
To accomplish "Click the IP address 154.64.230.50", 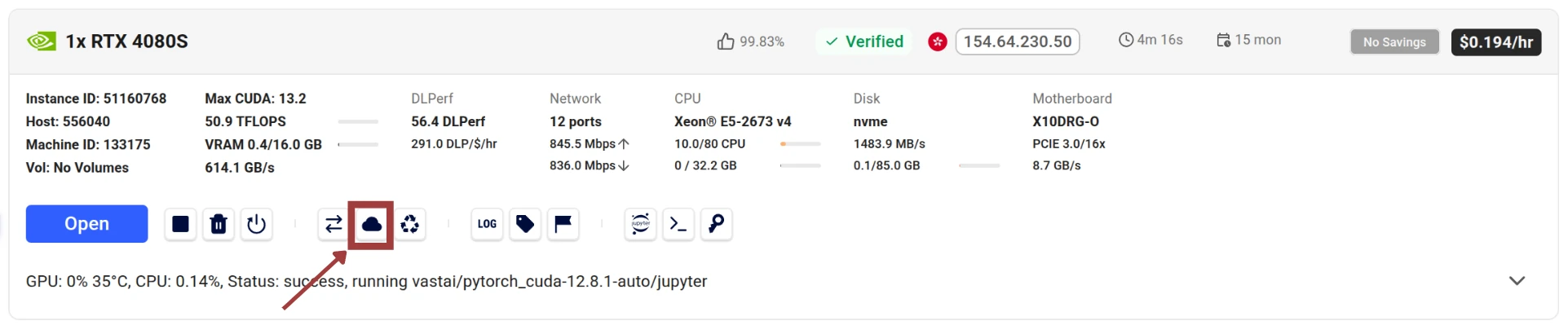I will (x=1018, y=42).
